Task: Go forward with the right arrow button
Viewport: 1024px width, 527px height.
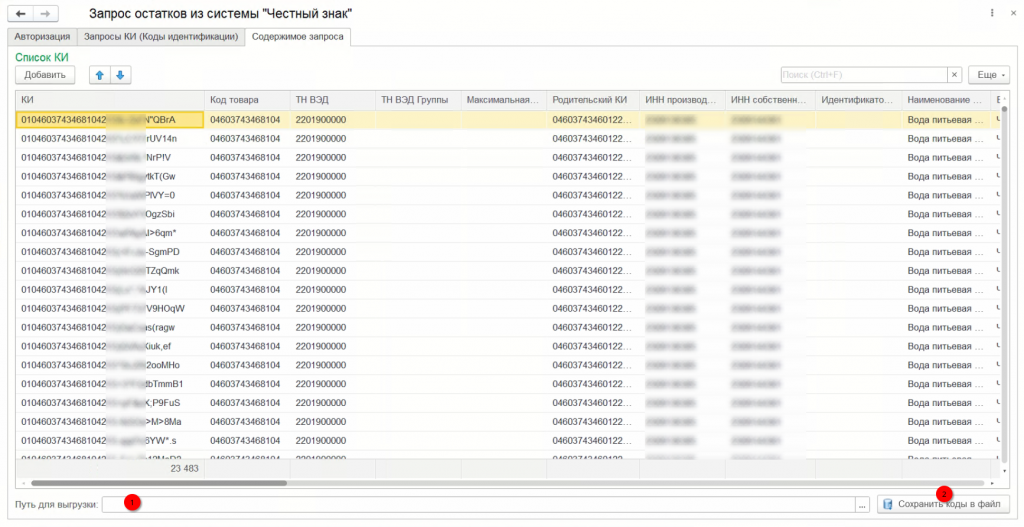Action: click(x=45, y=13)
